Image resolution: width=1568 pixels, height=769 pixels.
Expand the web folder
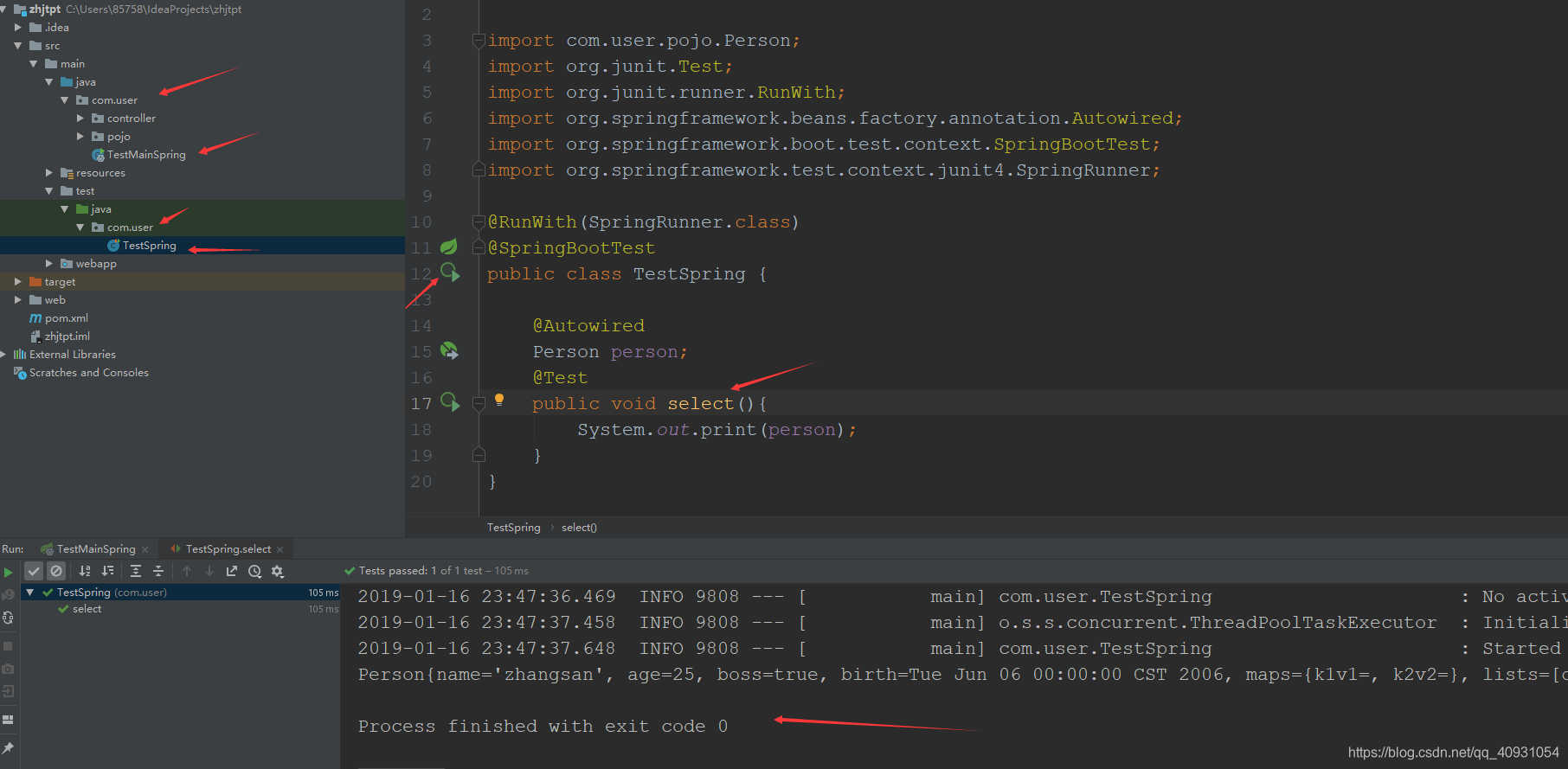coord(18,300)
